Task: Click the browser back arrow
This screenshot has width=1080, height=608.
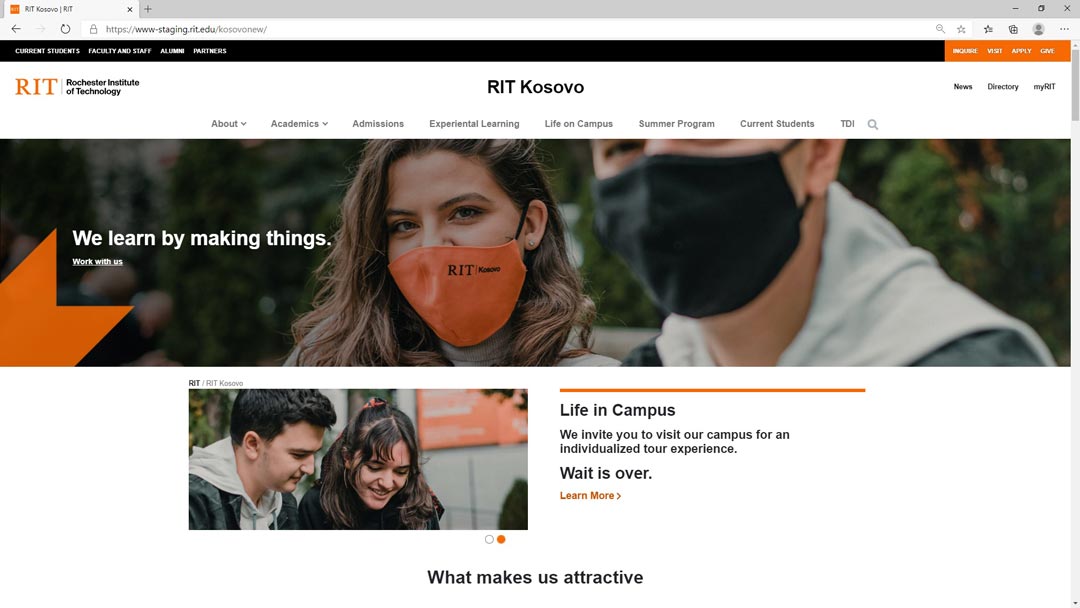Action: coord(16,29)
